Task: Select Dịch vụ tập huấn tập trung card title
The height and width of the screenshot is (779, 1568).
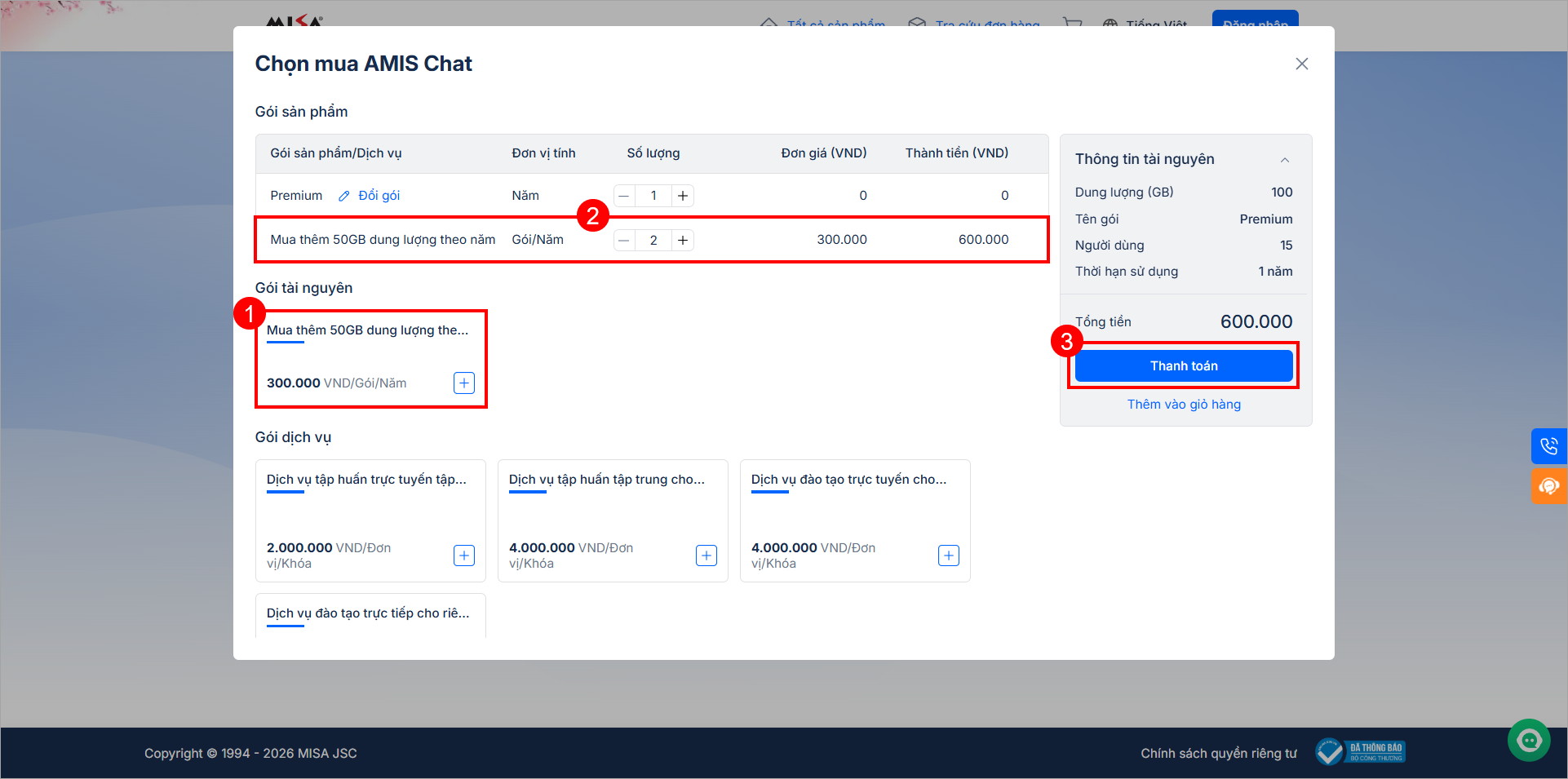Action: point(607,480)
